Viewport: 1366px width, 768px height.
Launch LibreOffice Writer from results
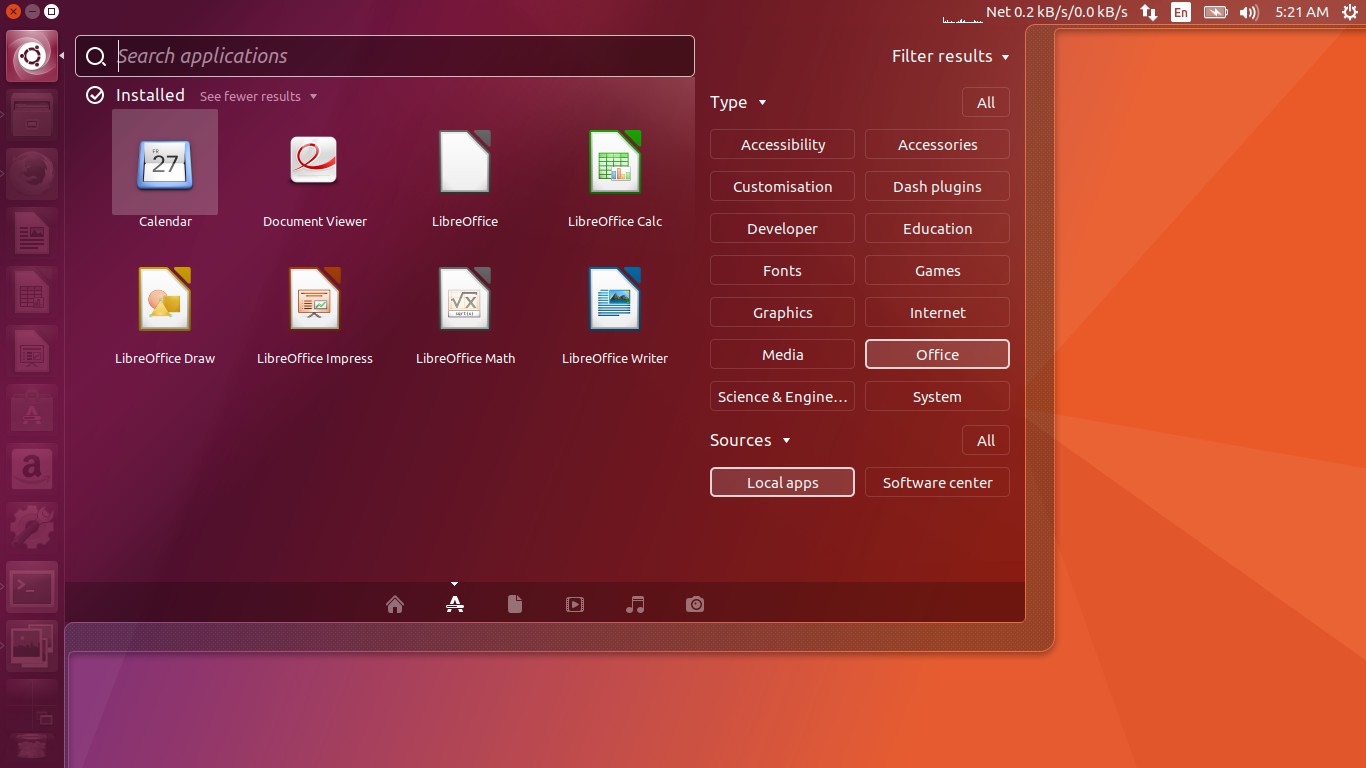click(615, 299)
